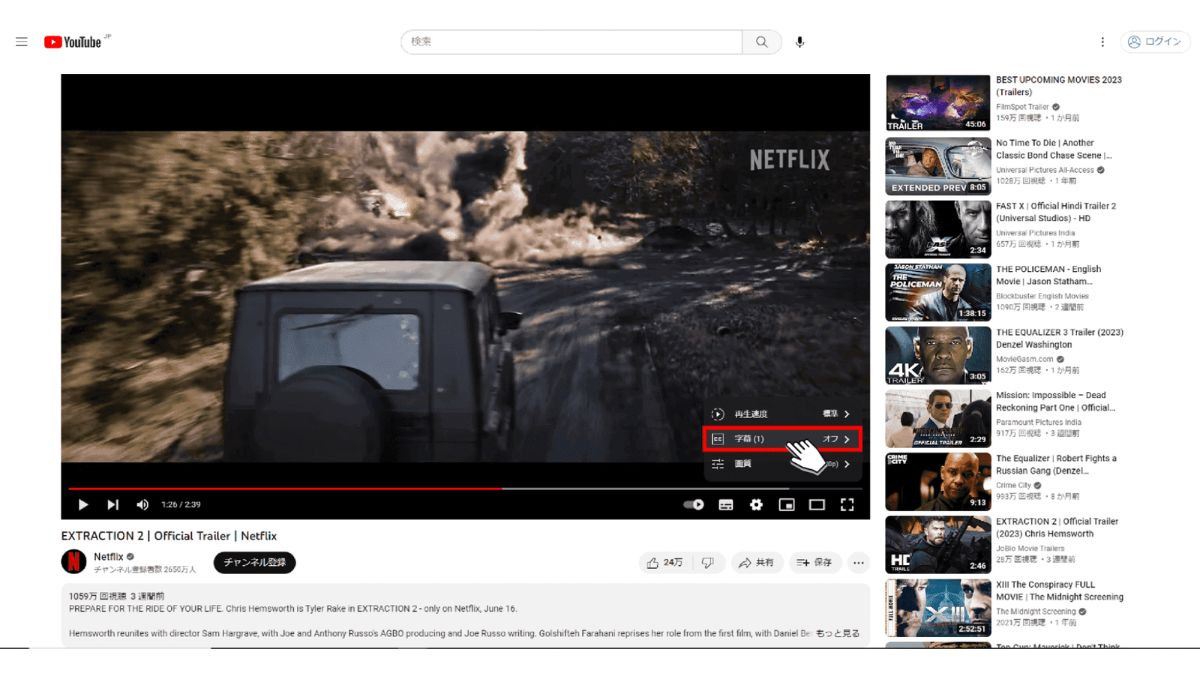Open FAST X Hindi Trailer 2 thumbnail
1200x675 pixels.
938,230
